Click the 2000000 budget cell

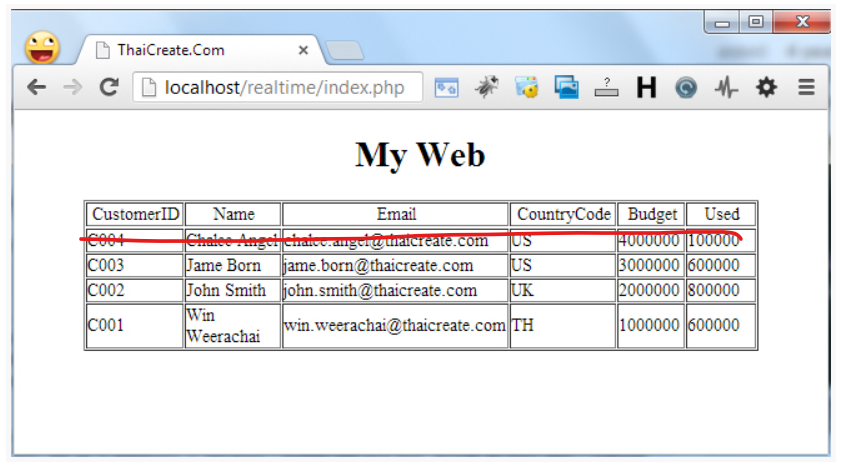click(x=651, y=291)
